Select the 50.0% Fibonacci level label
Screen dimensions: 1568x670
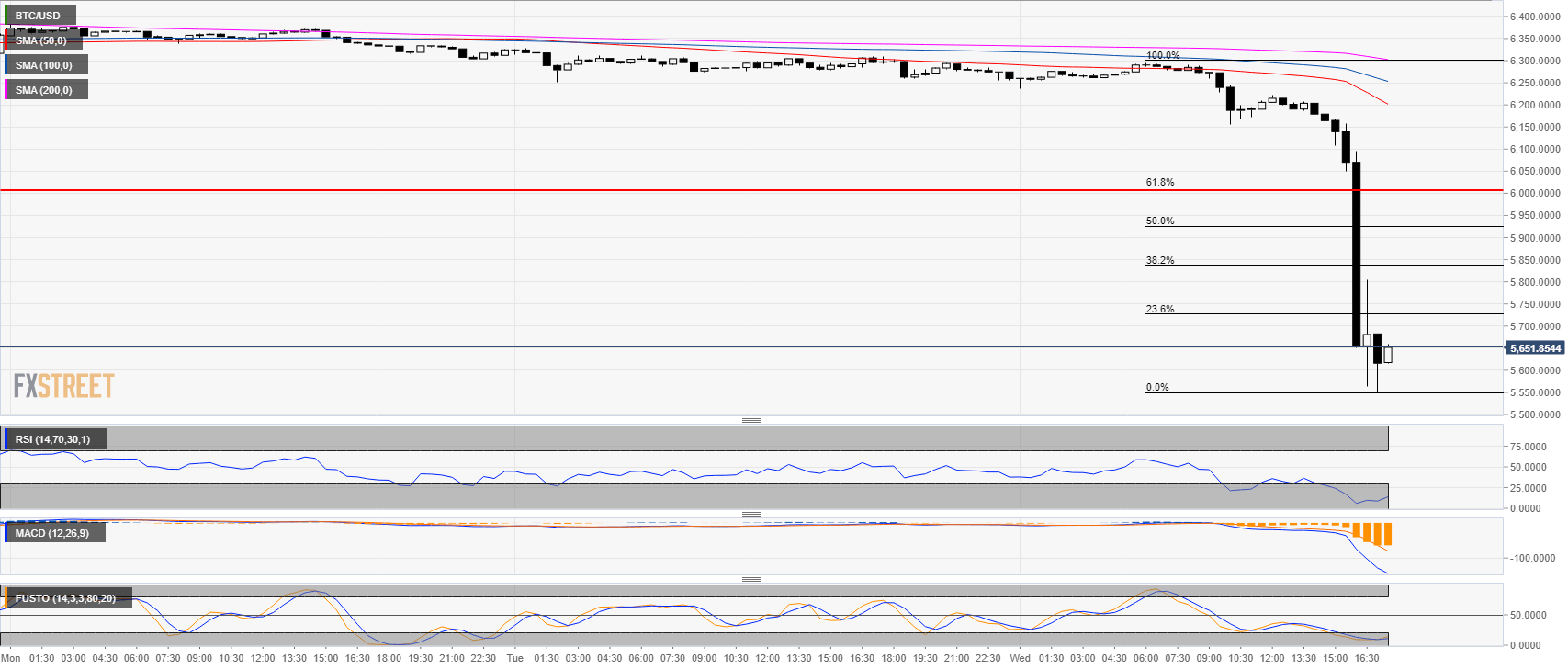click(1159, 221)
